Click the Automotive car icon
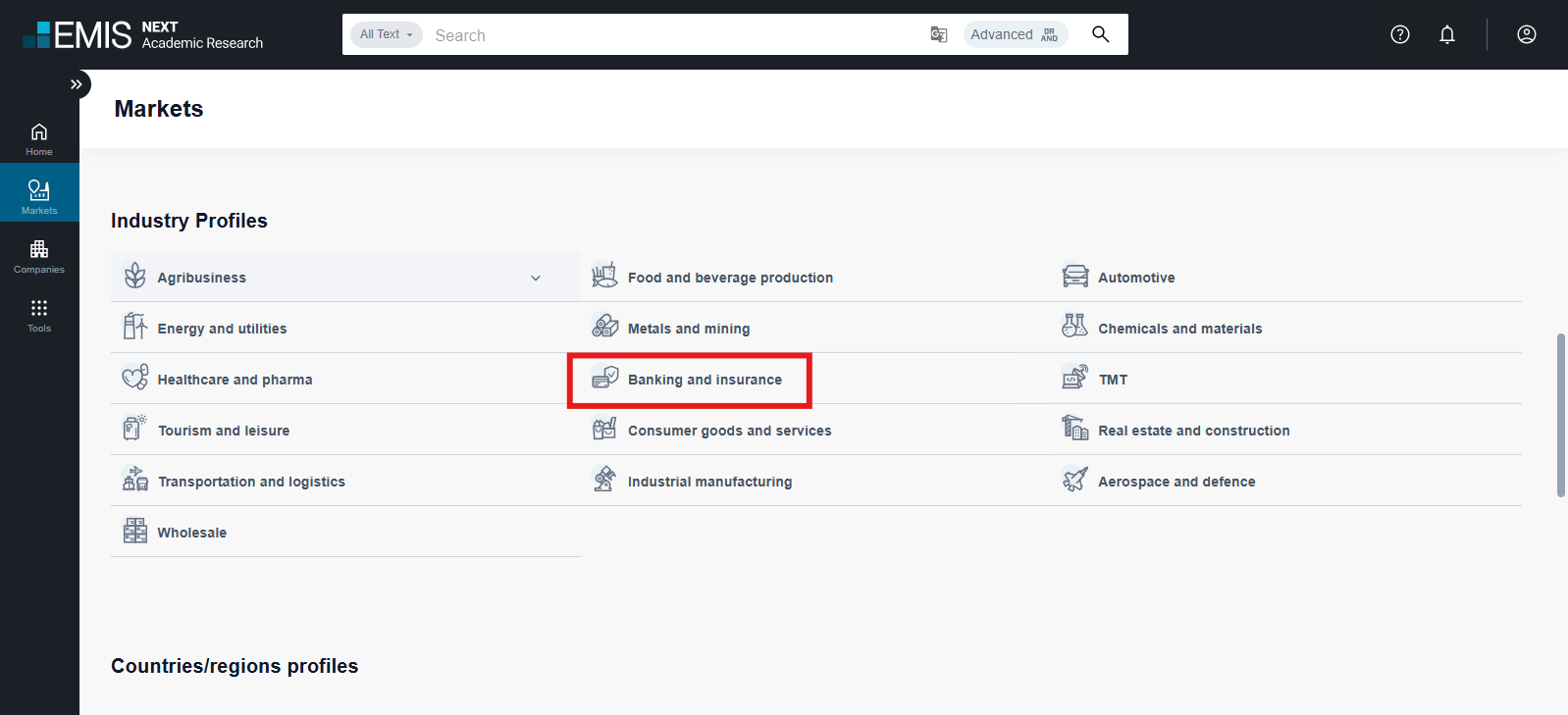 pos(1075,277)
